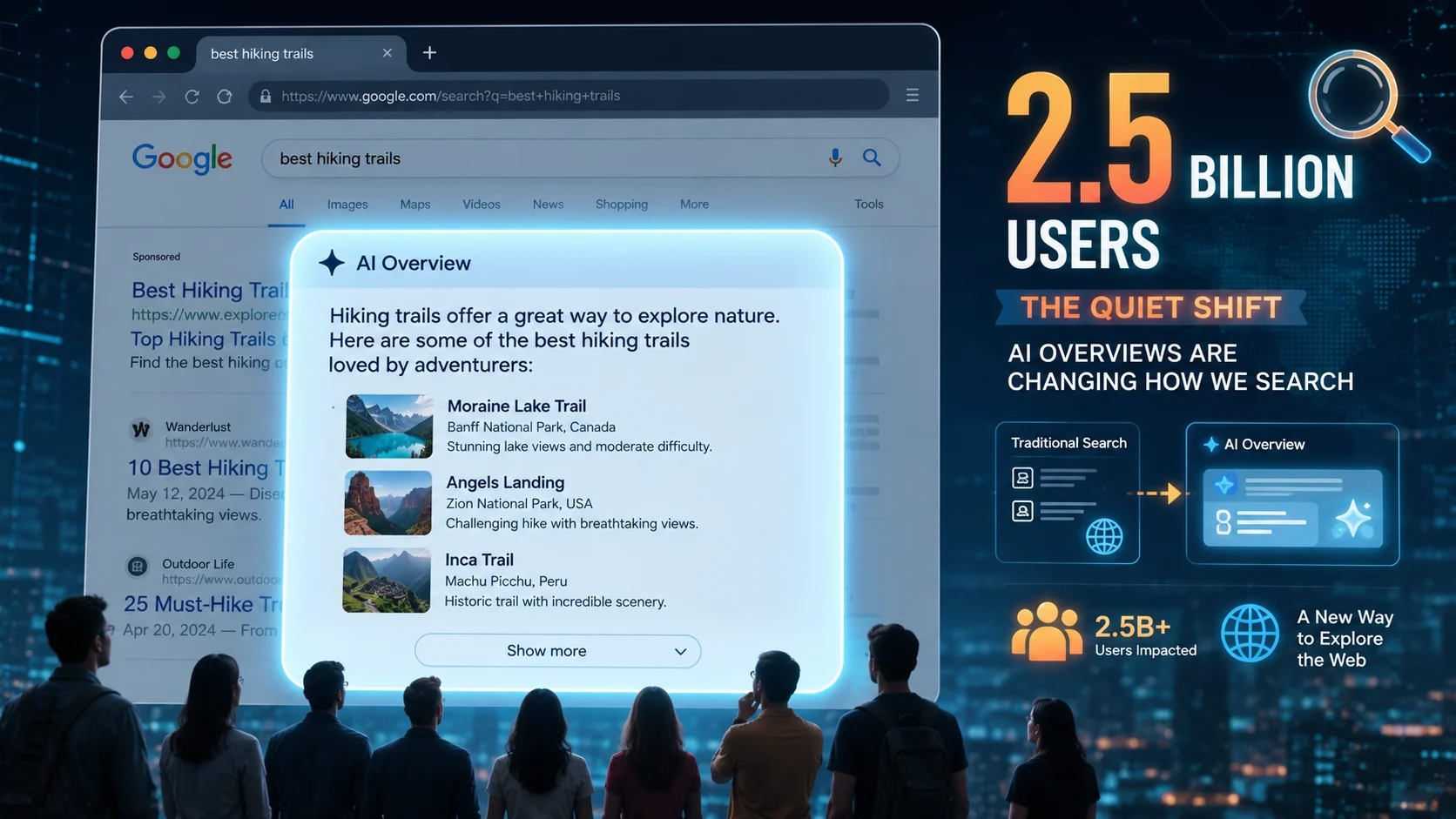Open the Tools search option

pyautogui.click(x=869, y=205)
